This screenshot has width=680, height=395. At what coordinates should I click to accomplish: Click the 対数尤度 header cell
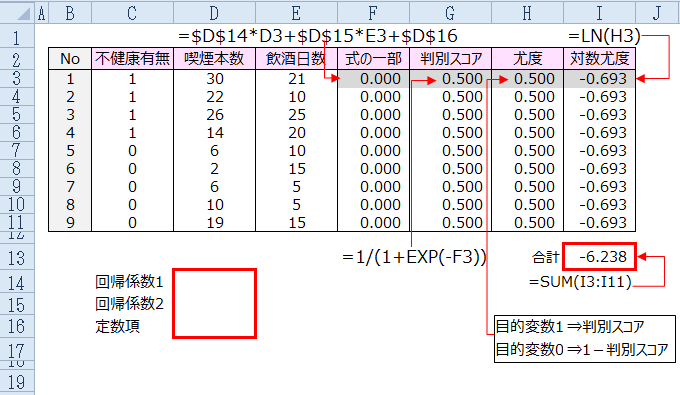(x=599, y=59)
